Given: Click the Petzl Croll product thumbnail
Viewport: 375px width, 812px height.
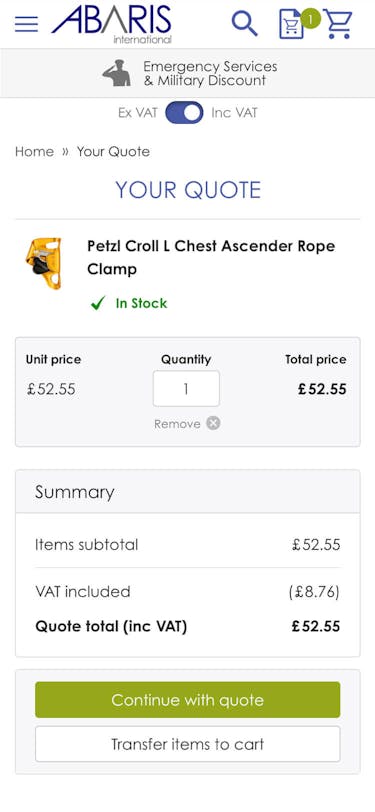Looking at the screenshot, I should (44, 263).
